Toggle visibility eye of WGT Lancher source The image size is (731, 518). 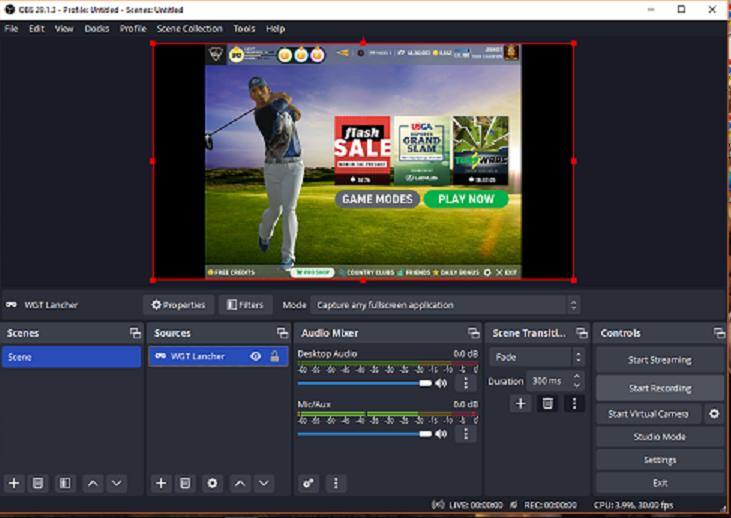tap(255, 357)
